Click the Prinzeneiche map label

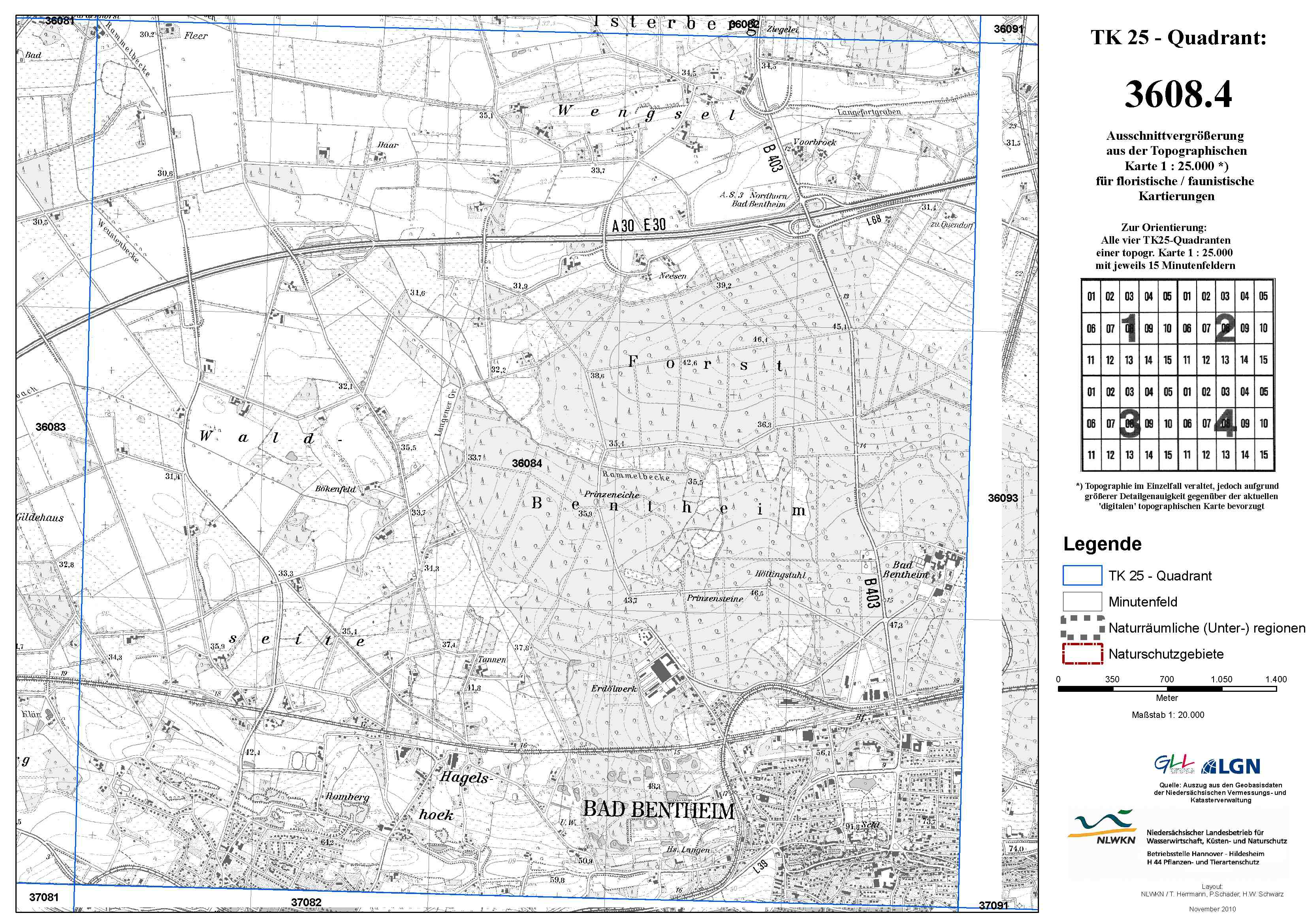click(611, 494)
